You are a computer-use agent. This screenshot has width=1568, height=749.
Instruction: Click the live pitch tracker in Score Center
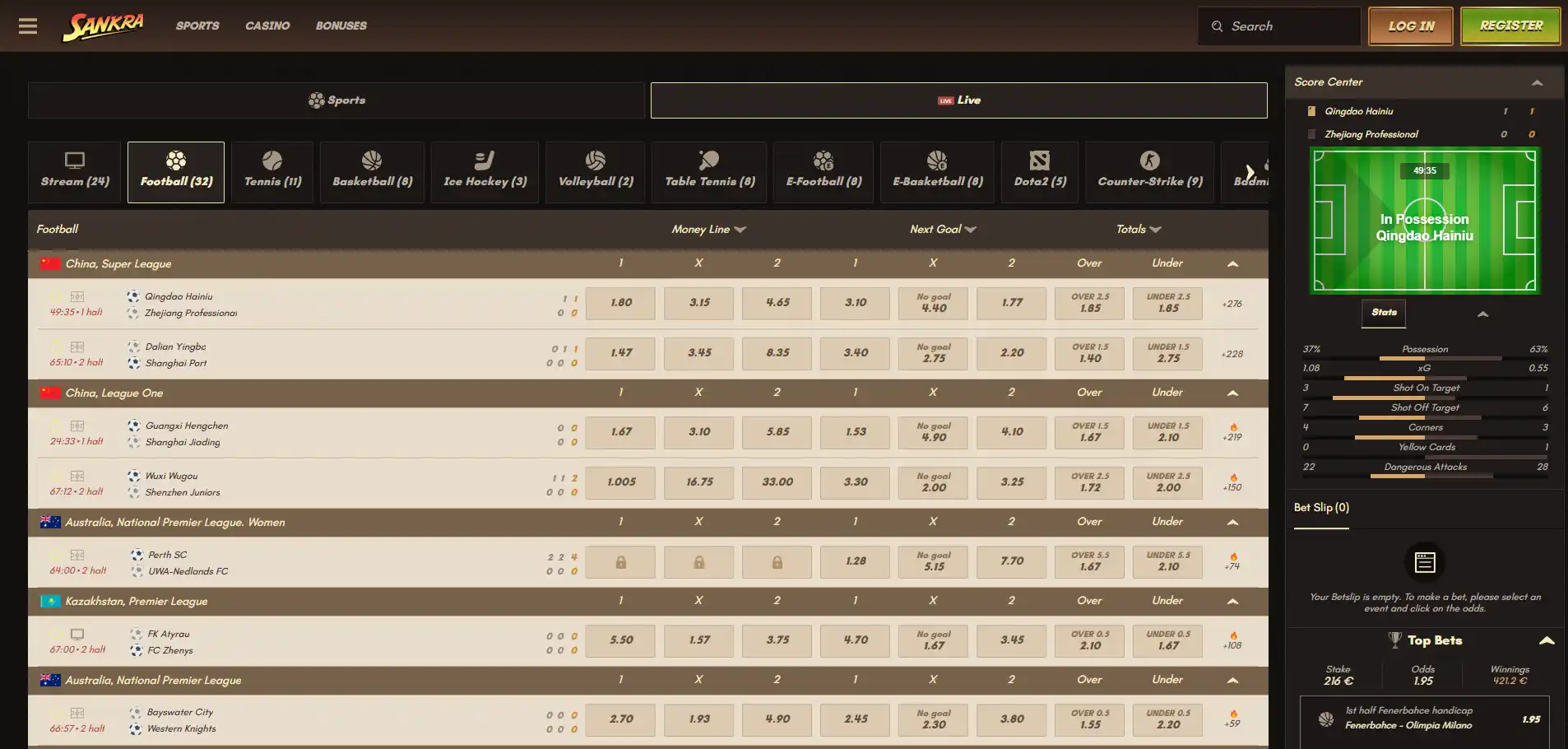point(1425,221)
